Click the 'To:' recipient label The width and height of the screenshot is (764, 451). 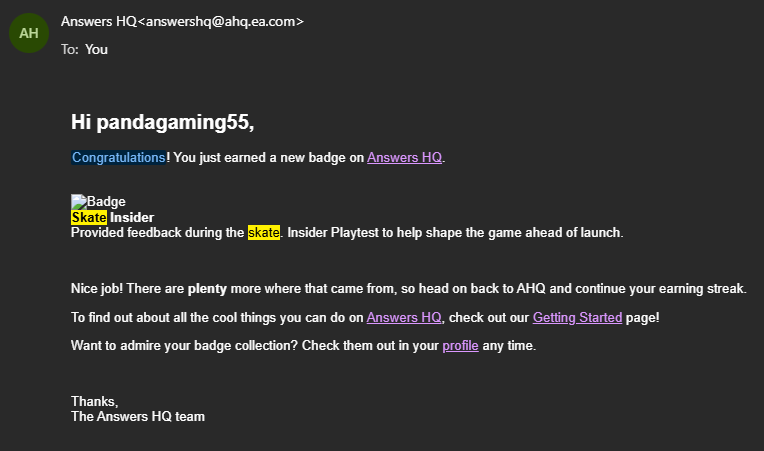pos(70,48)
